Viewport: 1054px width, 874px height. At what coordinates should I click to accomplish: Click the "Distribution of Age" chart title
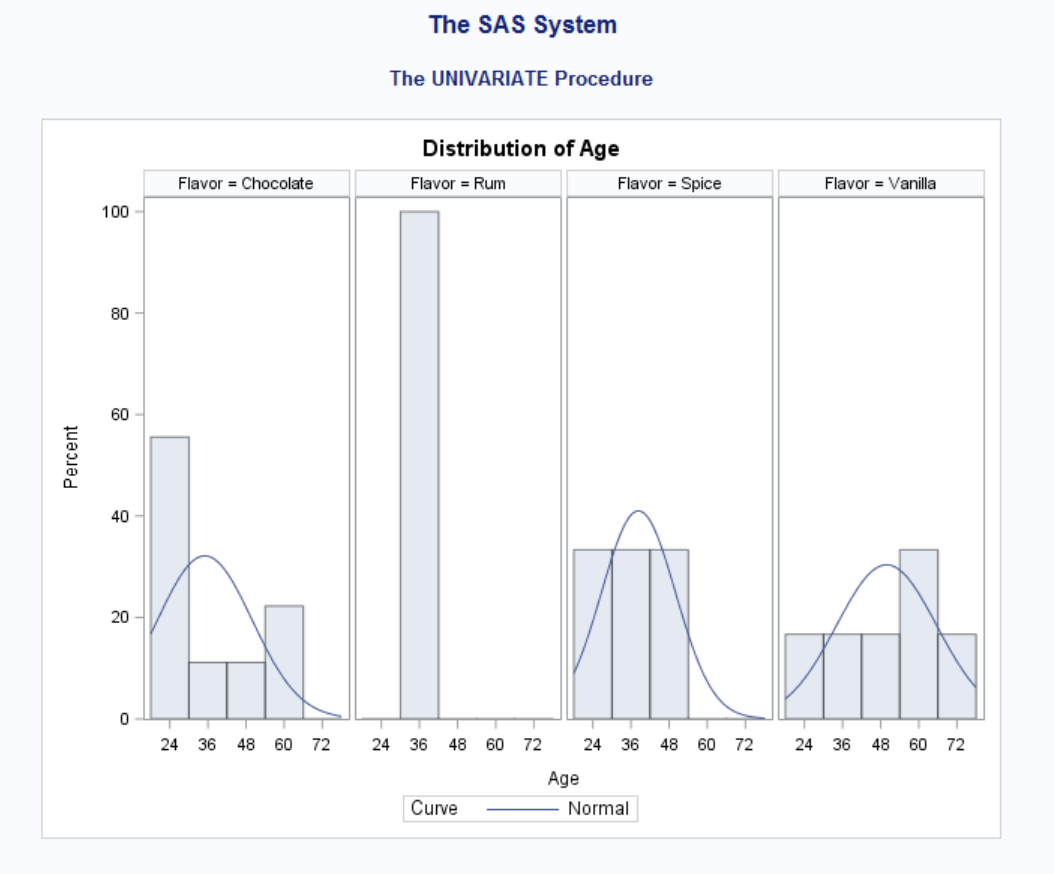(x=520, y=149)
